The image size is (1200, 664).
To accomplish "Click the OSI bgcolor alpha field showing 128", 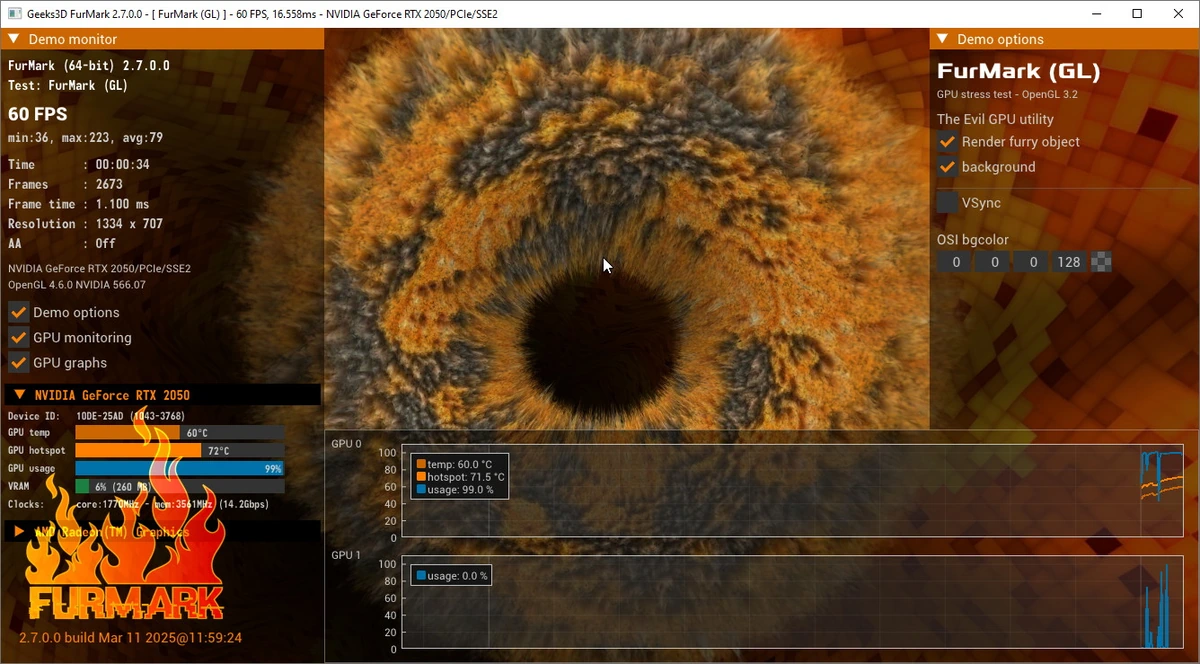I will (x=1068, y=262).
